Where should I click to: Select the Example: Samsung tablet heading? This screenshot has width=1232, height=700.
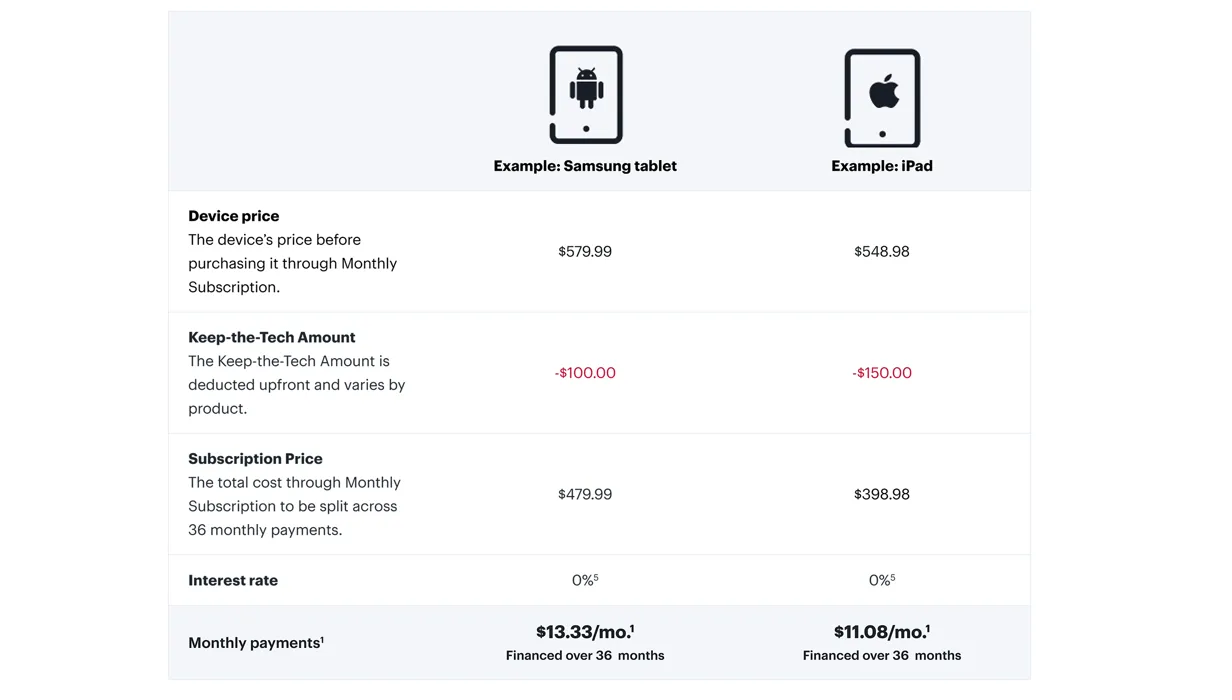coord(585,166)
